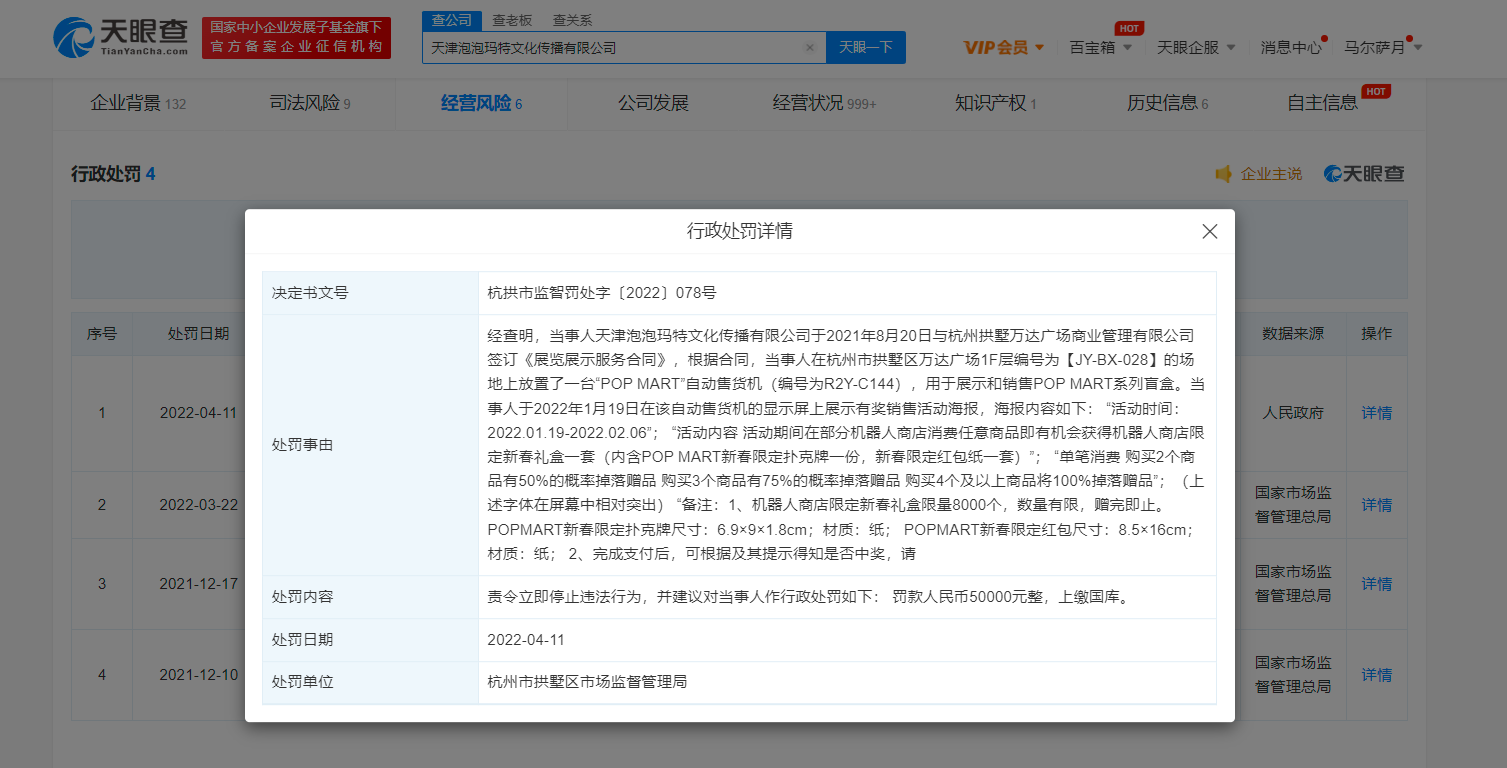The image size is (1507, 768).
Task: Click the 人民政府 data source cell
Action: coord(1293,412)
